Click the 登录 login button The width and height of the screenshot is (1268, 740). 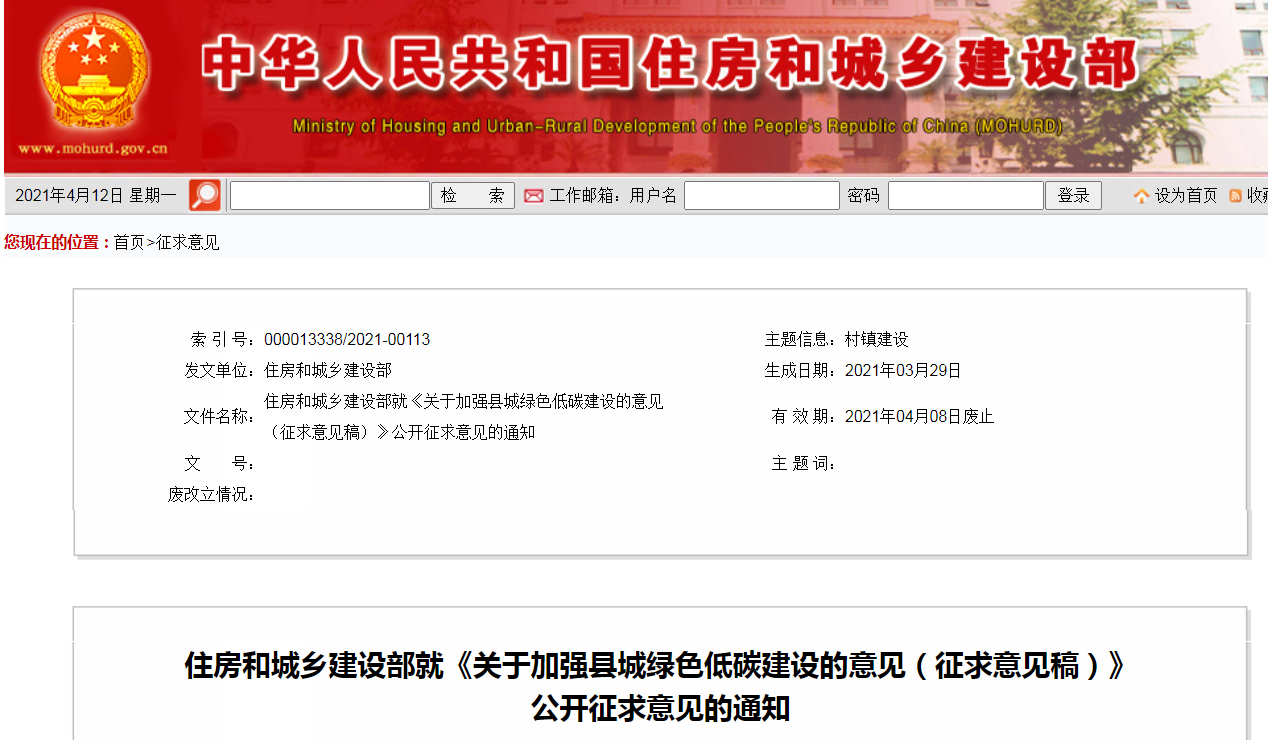point(1073,195)
